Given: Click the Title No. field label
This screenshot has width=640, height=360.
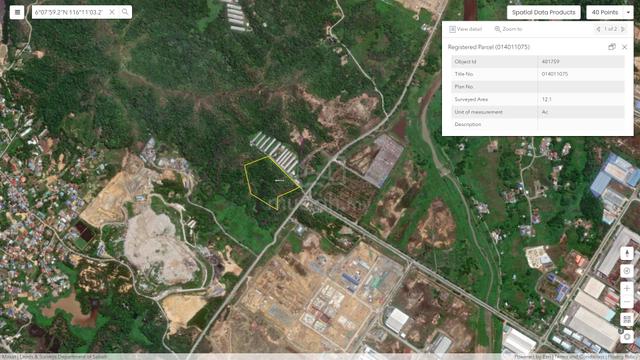Looking at the screenshot, I should click(x=464, y=74).
